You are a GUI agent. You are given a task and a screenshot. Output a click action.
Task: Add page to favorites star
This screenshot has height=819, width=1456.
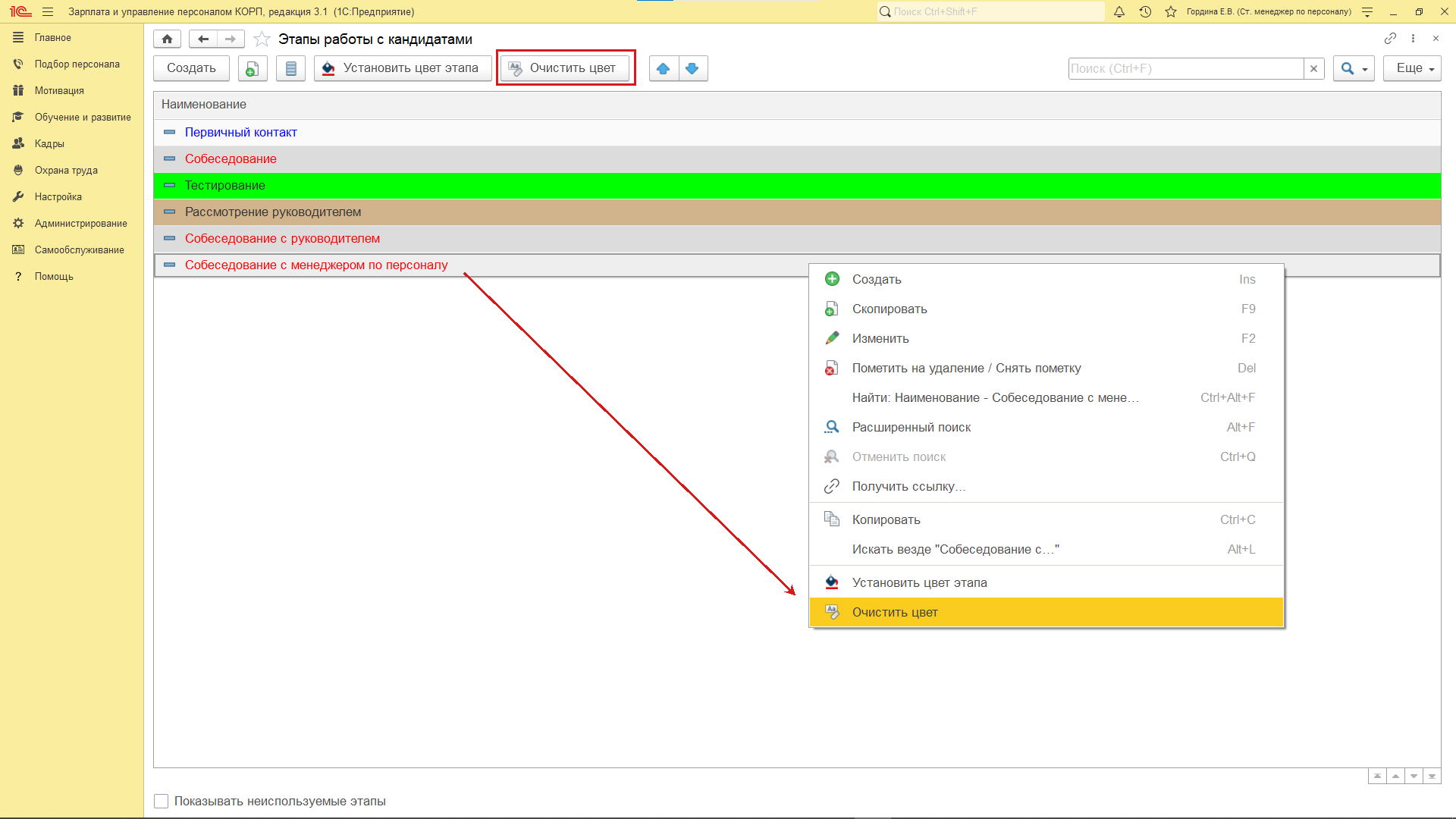262,39
